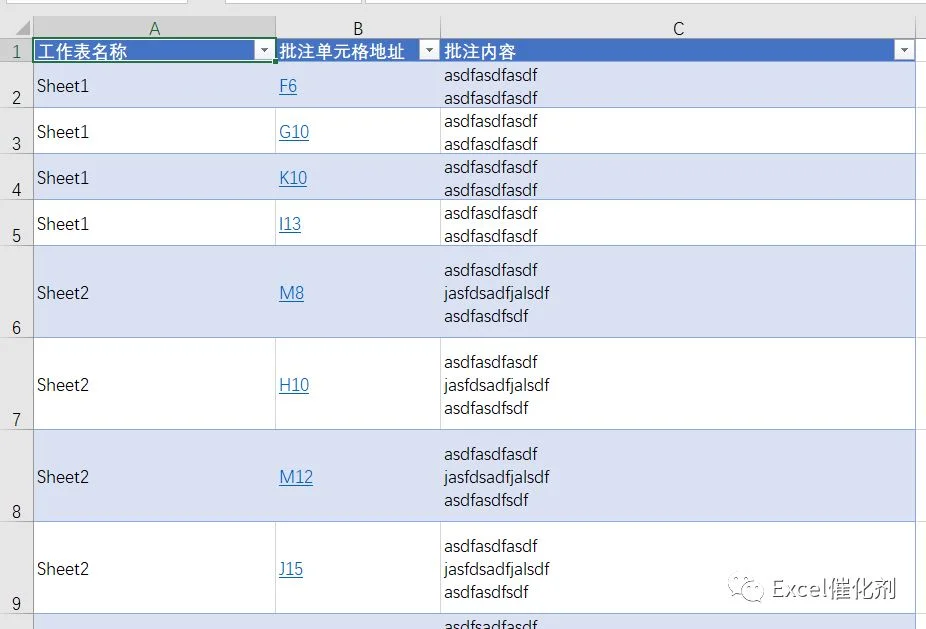Select the comment text cell in row 4

pyautogui.click(x=678, y=177)
